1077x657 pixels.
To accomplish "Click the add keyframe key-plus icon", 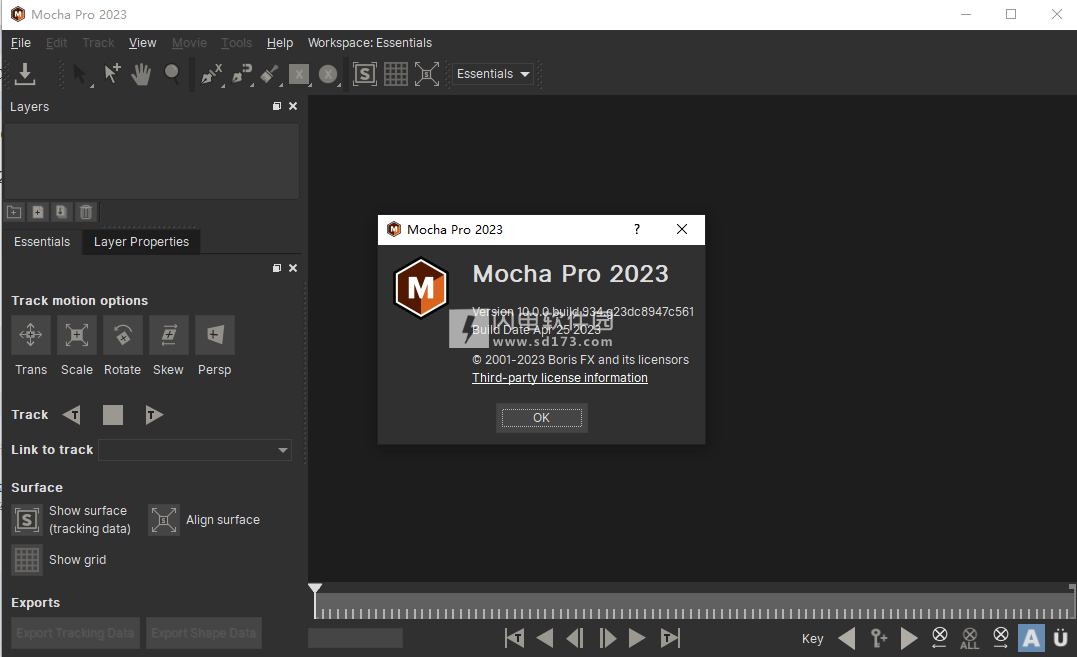I will pos(878,638).
